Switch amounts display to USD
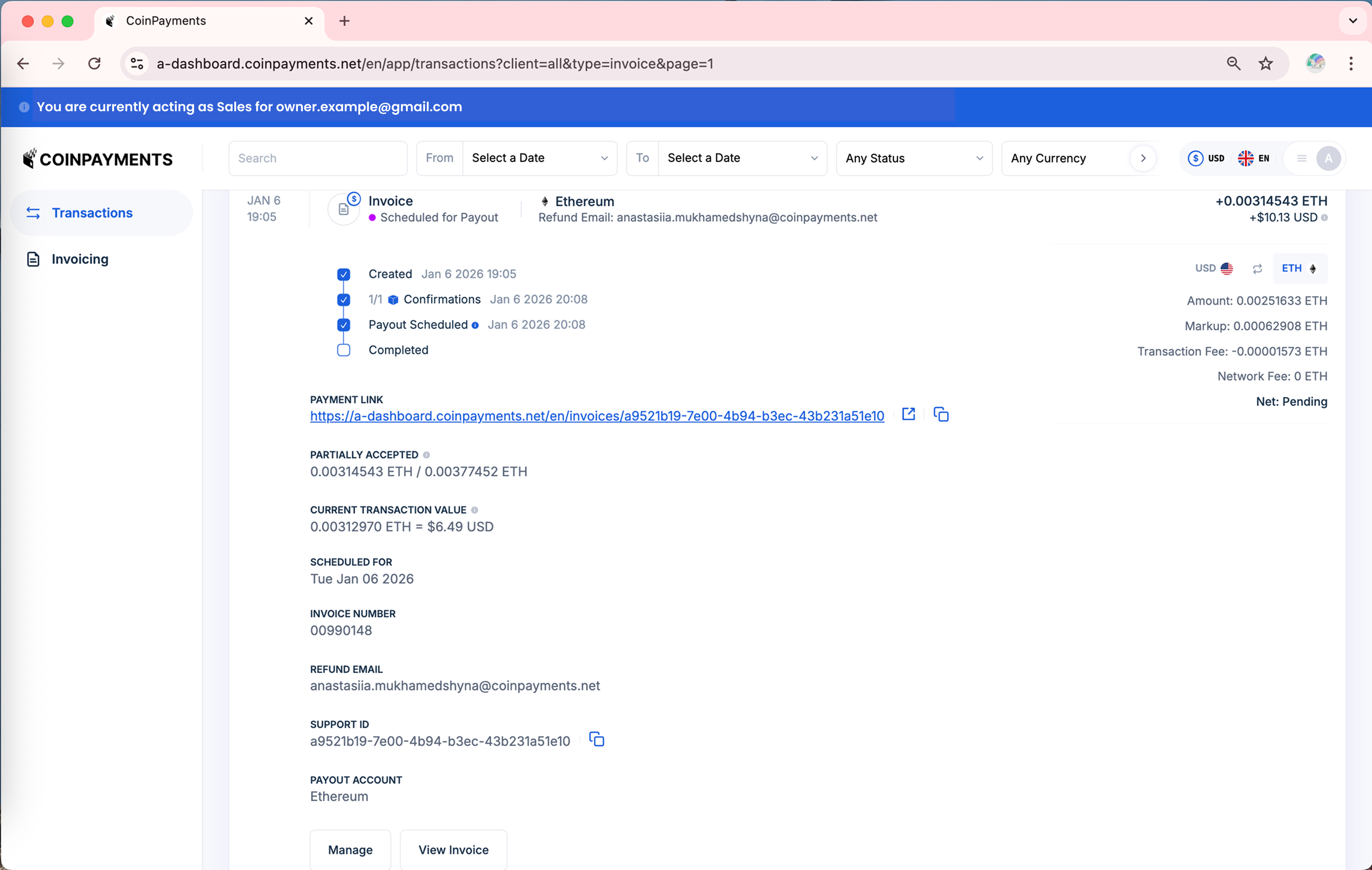The image size is (1372, 870). [1214, 269]
